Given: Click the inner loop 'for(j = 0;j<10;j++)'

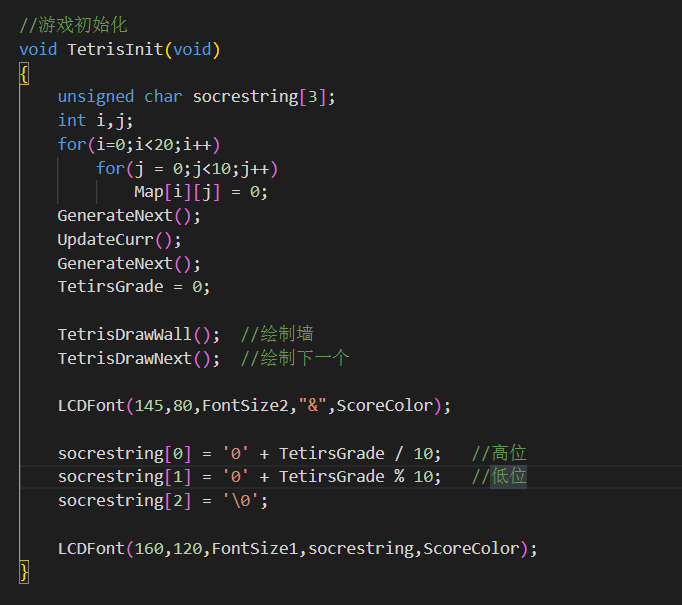Looking at the screenshot, I should 187,168.
